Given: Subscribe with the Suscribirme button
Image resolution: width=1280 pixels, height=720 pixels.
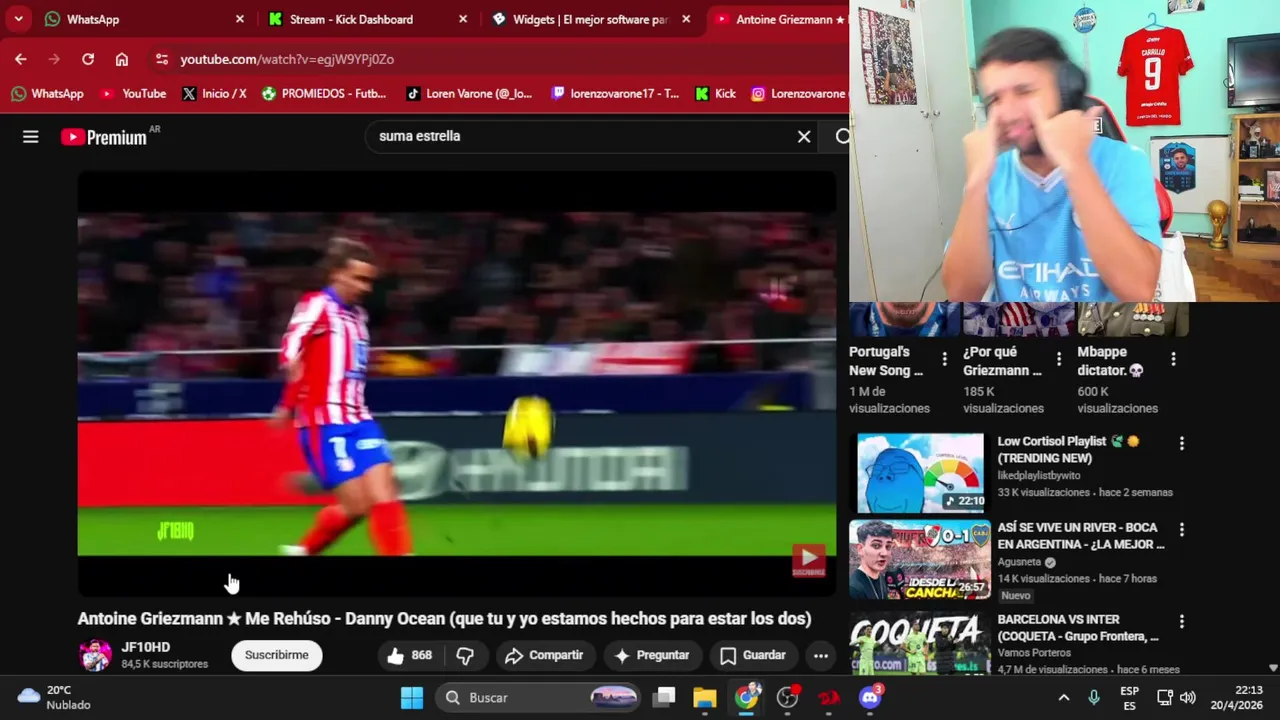Looking at the screenshot, I should coord(277,655).
